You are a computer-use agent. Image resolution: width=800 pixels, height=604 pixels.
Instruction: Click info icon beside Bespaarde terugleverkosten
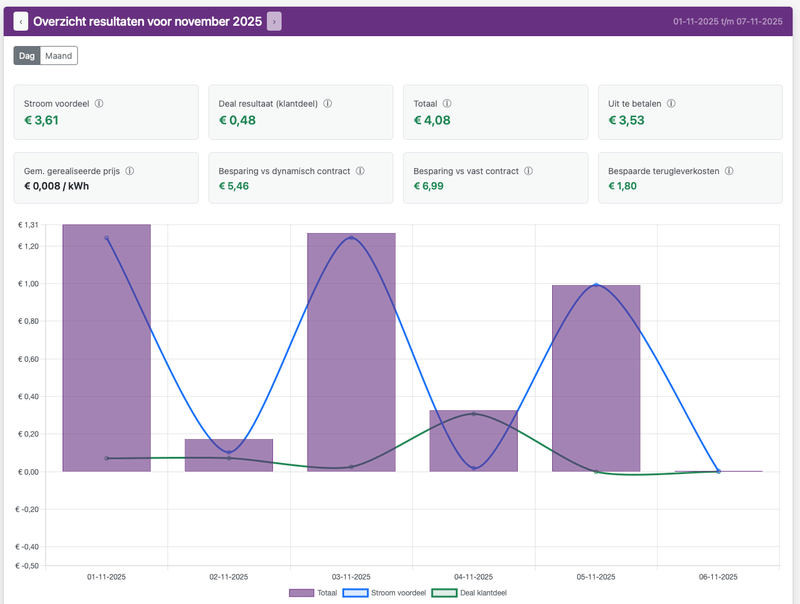coord(729,171)
